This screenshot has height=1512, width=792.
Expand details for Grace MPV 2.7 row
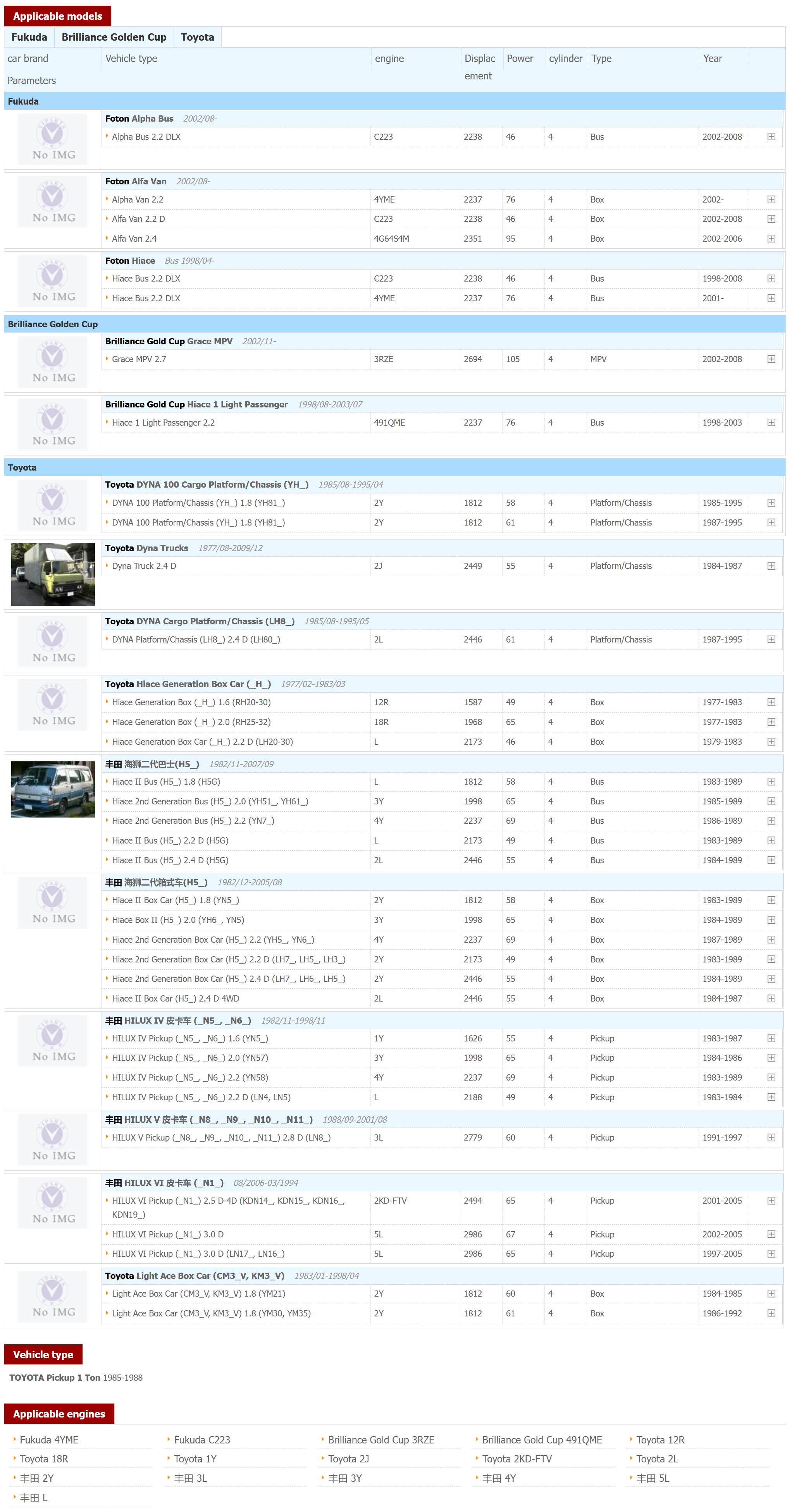tap(771, 359)
